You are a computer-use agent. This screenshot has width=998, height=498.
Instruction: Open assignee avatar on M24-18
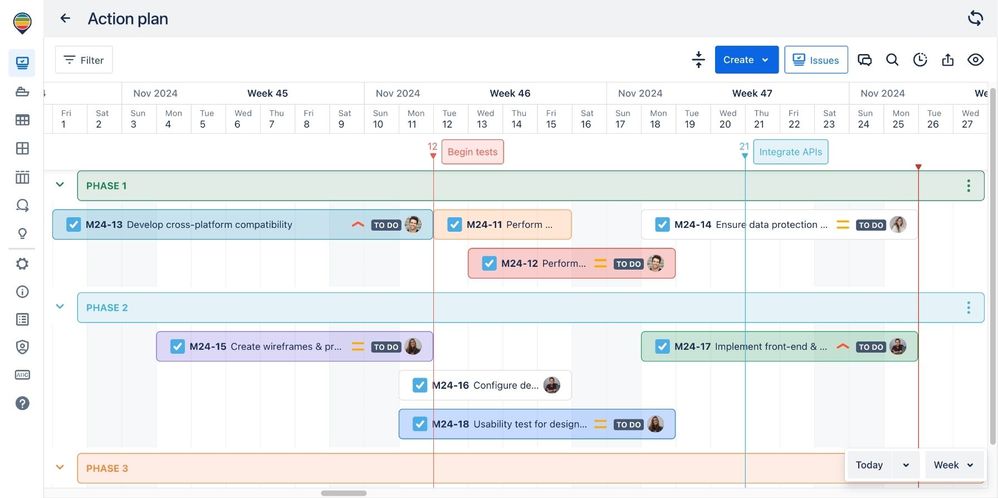click(x=656, y=424)
